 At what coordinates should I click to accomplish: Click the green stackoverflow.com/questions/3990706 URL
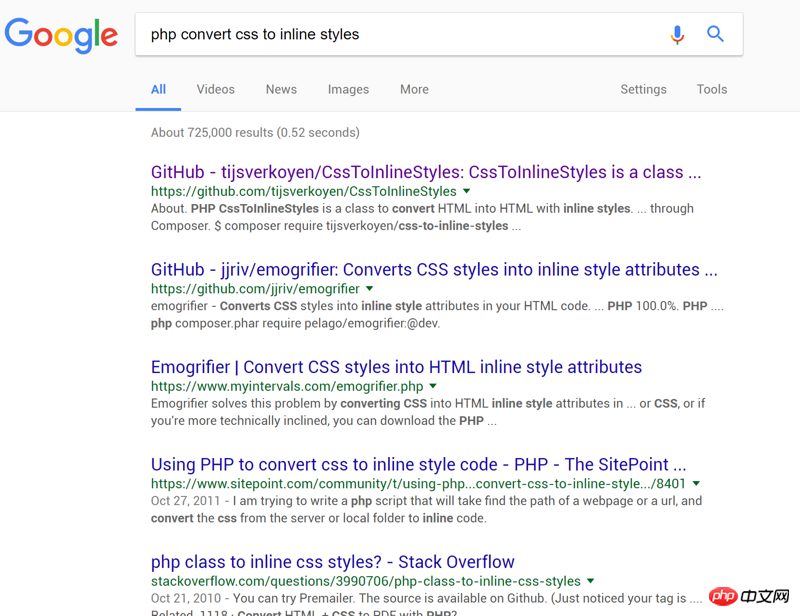pos(366,581)
